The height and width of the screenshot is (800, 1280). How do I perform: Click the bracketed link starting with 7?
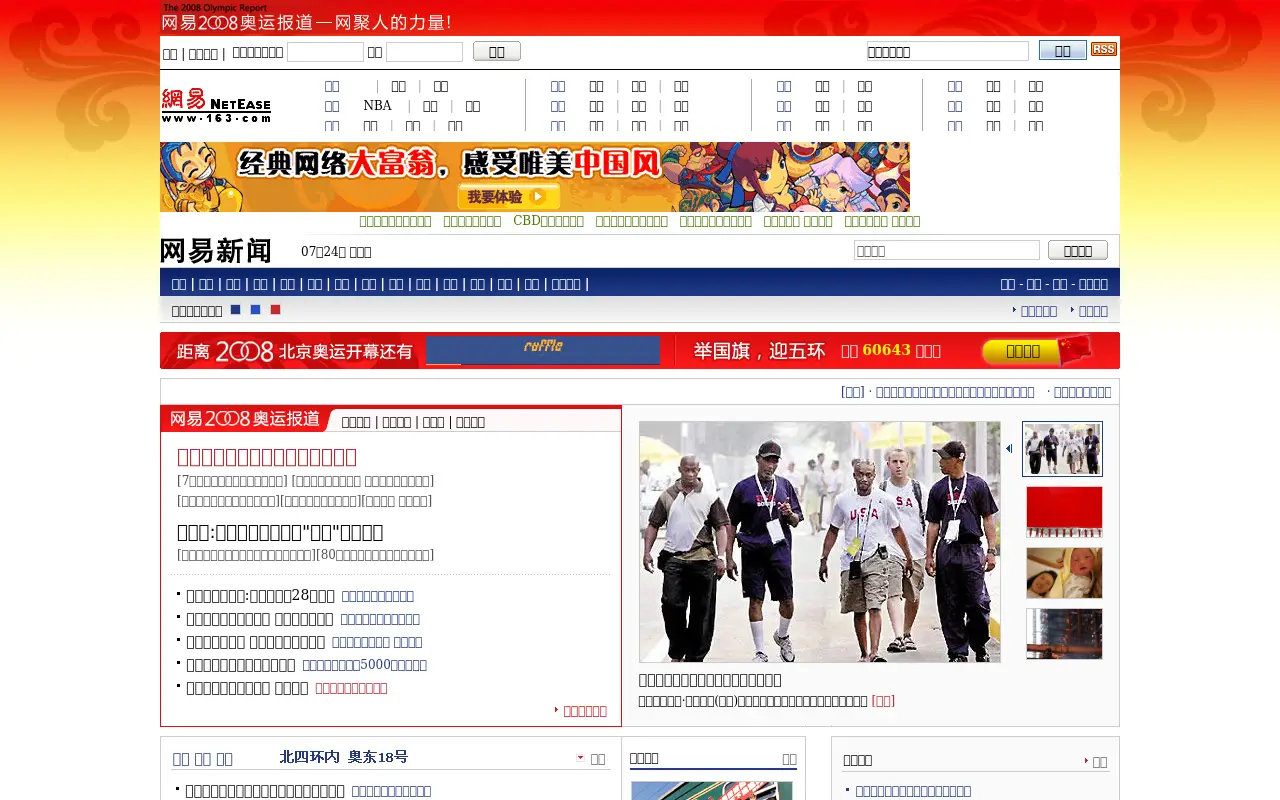coord(233,481)
